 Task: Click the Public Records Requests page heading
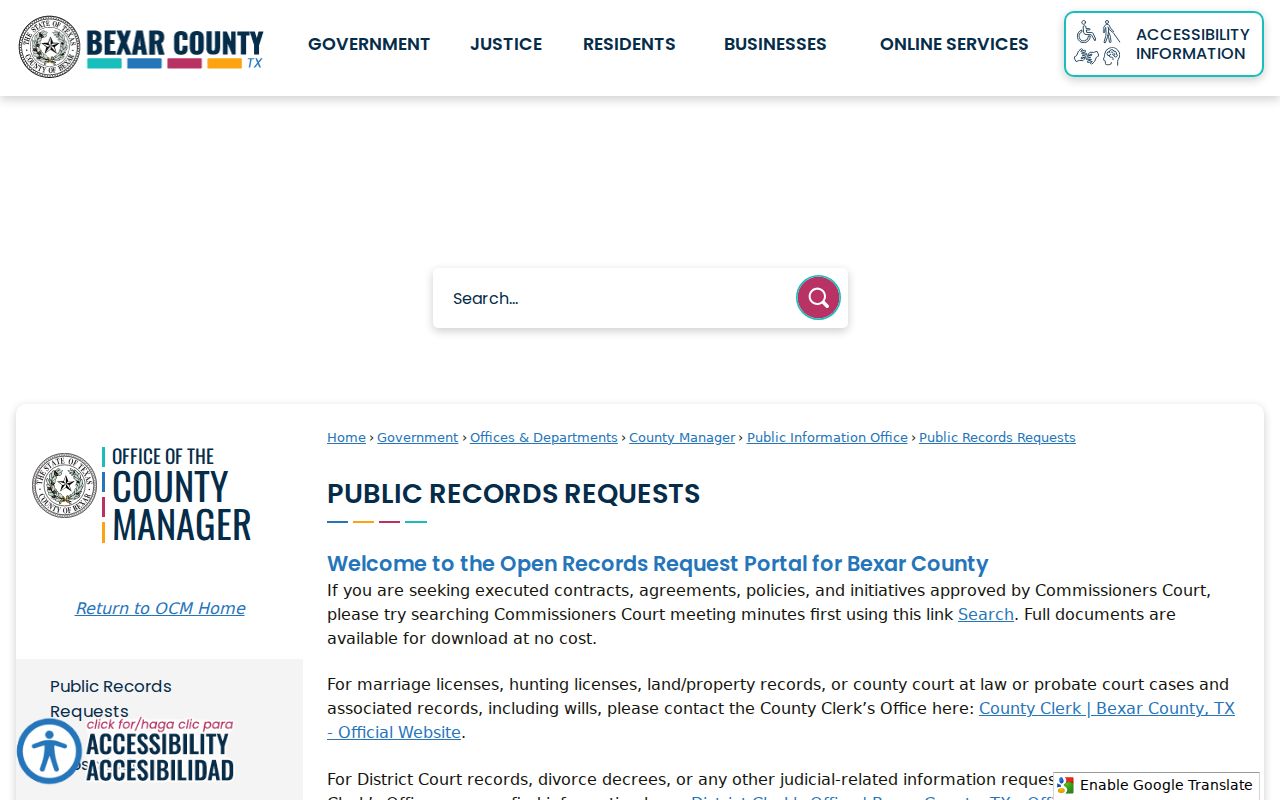(x=514, y=494)
